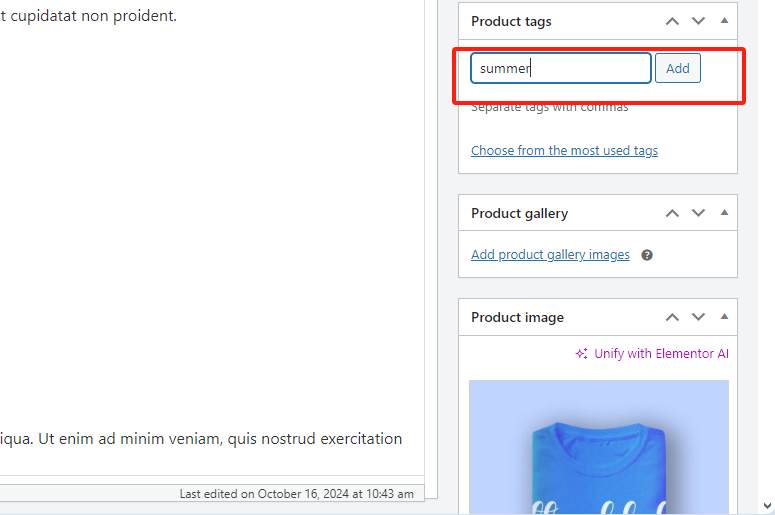Focus the product tag input field
Screen dimensions: 775x515
coord(560,68)
